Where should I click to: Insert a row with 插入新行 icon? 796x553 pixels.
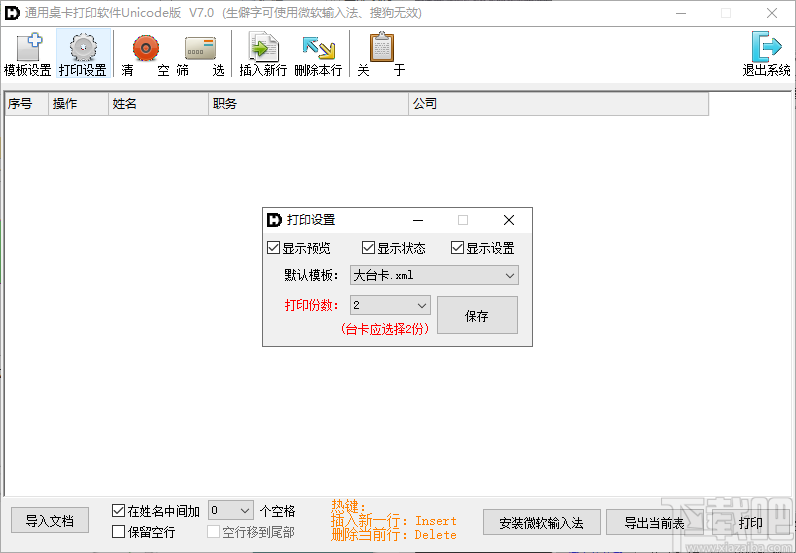click(x=263, y=54)
